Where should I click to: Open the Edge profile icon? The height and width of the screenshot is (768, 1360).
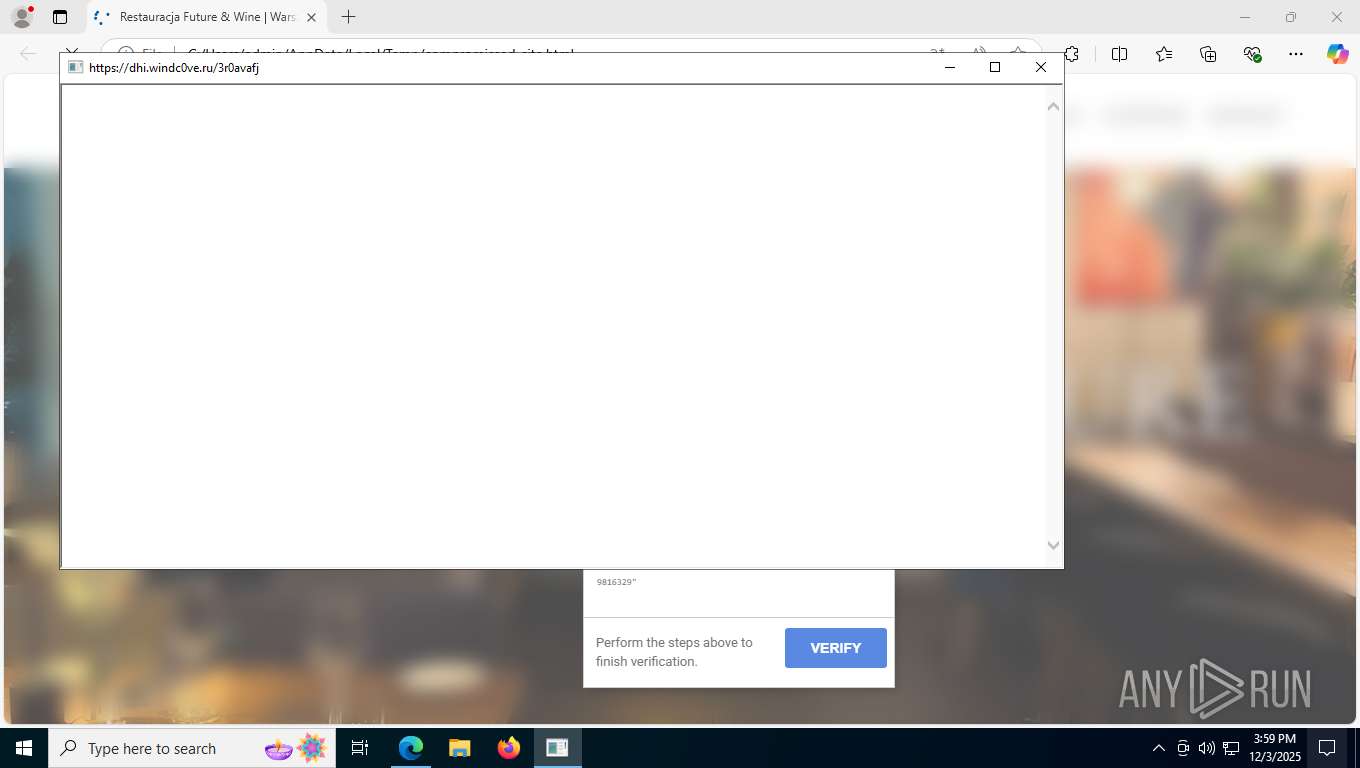point(22,17)
